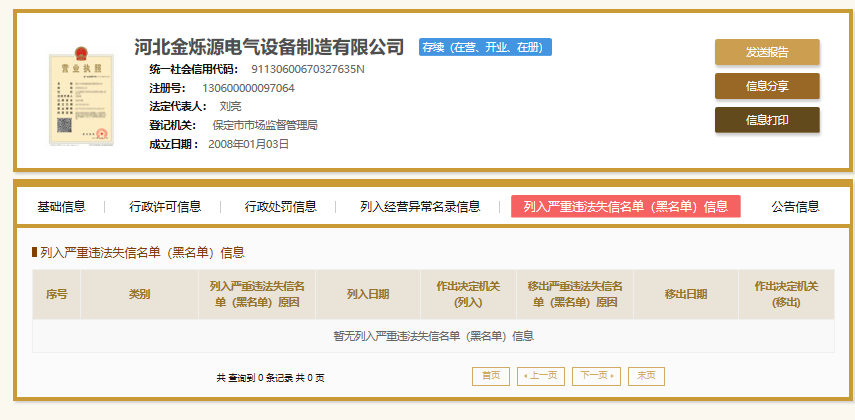
Task: Click the 列入严重违法失信名单（黑名单）原因 column header
Action: pyautogui.click(x=257, y=295)
